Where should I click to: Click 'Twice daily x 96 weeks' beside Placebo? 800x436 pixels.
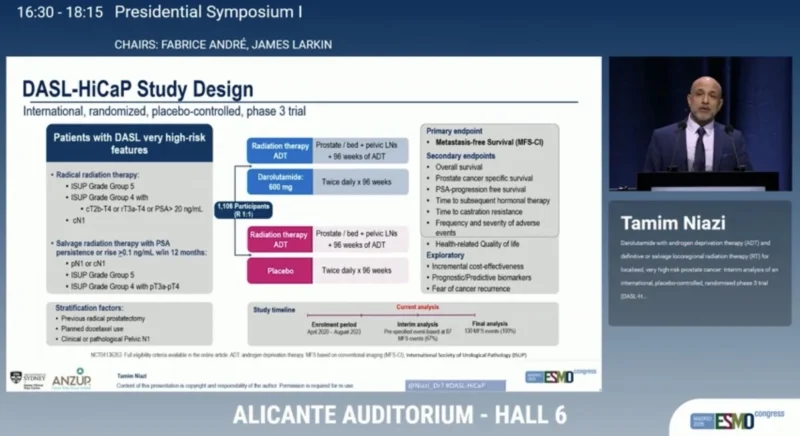(x=357, y=271)
